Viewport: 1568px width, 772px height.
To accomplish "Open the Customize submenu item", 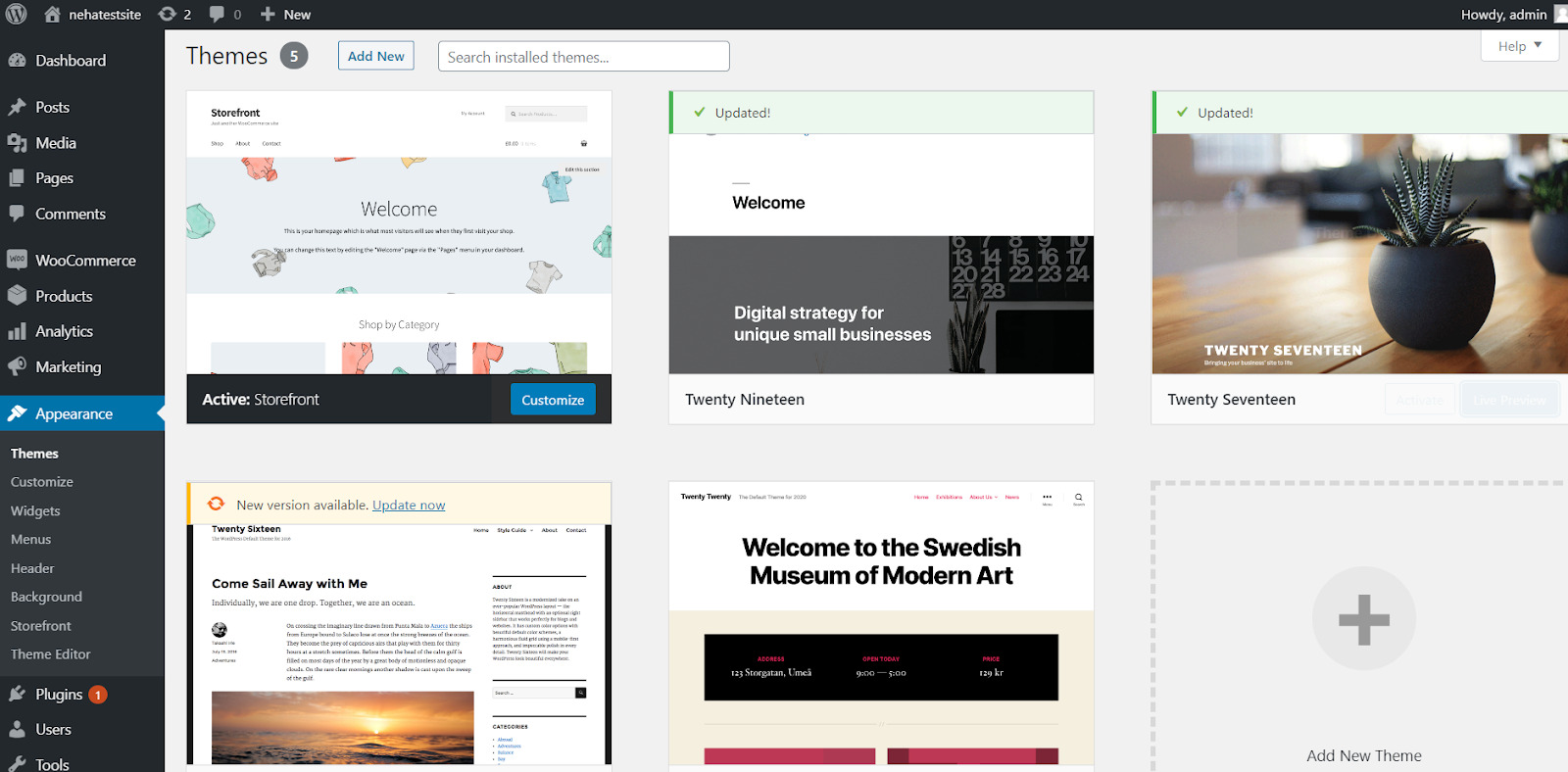I will tap(42, 482).
